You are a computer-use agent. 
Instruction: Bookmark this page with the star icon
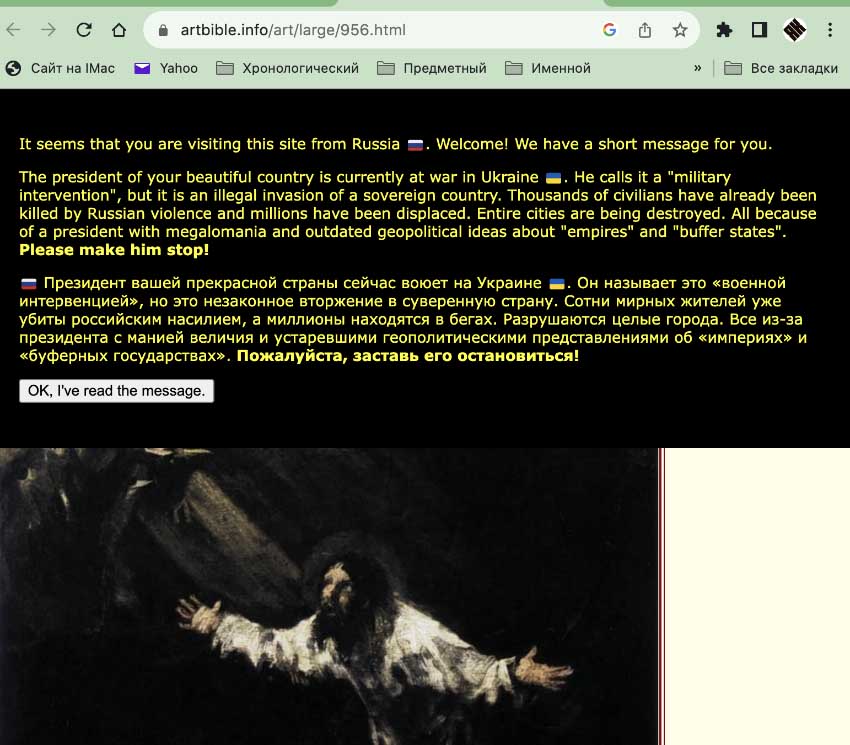680,30
